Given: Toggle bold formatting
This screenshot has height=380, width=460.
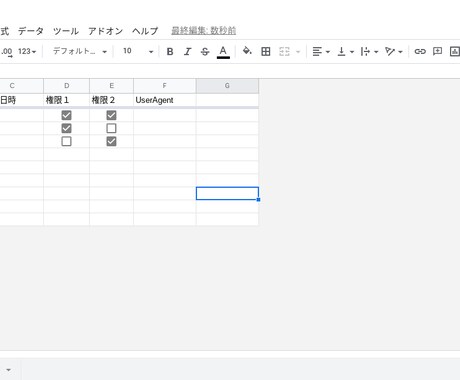Looking at the screenshot, I should coord(170,52).
